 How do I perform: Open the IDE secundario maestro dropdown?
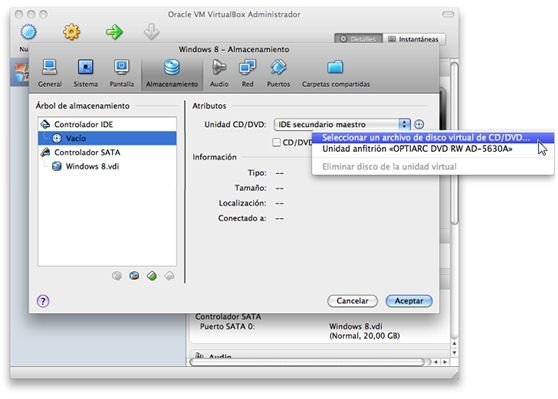click(x=342, y=124)
